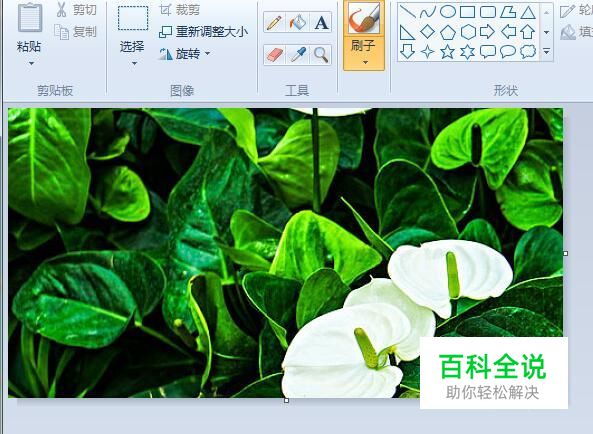
Task: Click the flower picture on the canvas
Action: click(286, 253)
